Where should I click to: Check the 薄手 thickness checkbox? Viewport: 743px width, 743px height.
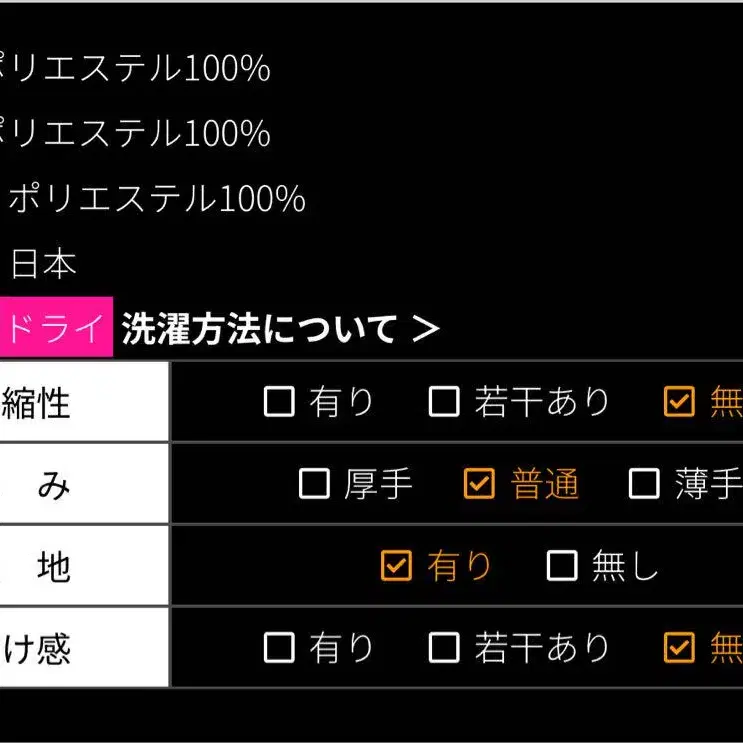(644, 483)
